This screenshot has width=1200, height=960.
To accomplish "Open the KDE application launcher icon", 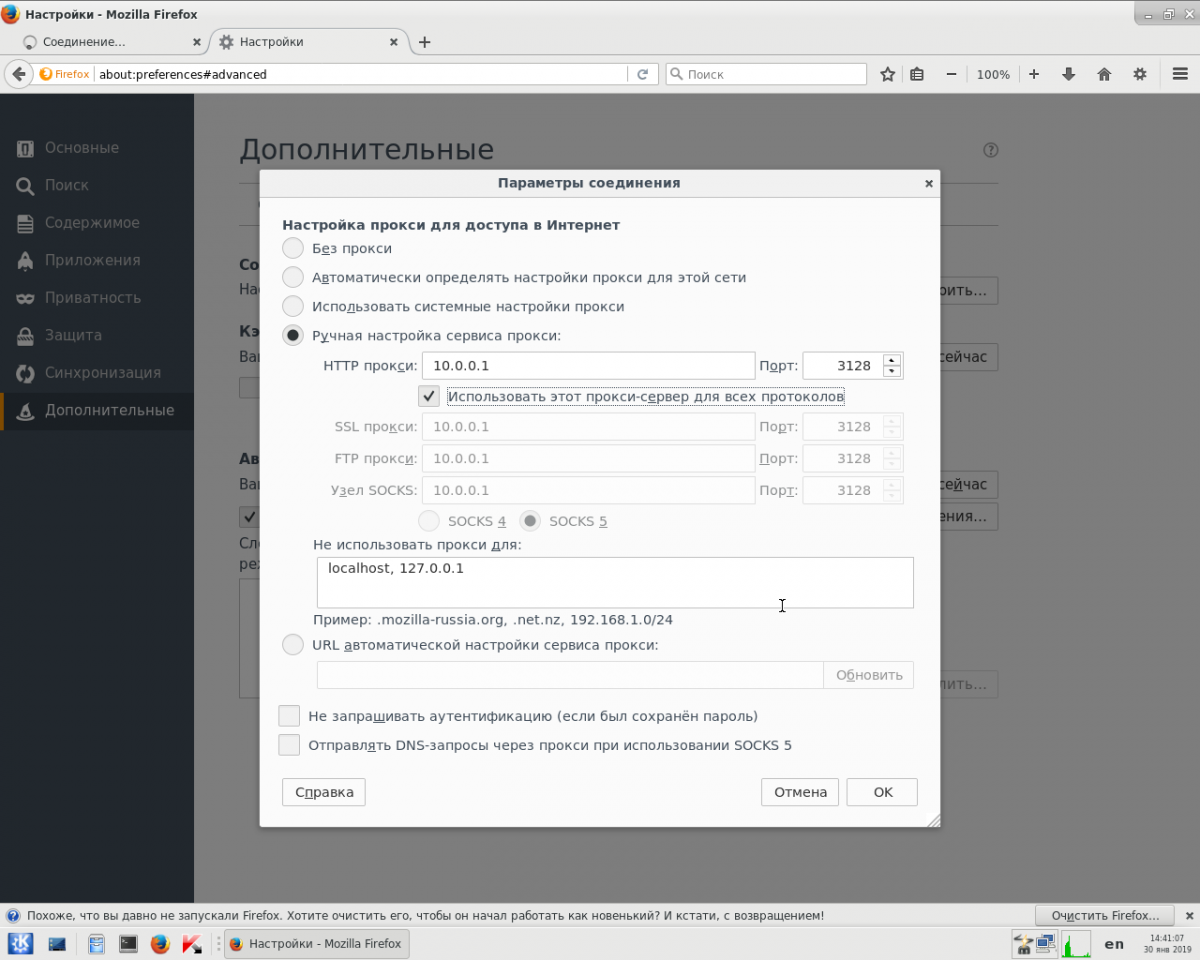I will click(20, 943).
